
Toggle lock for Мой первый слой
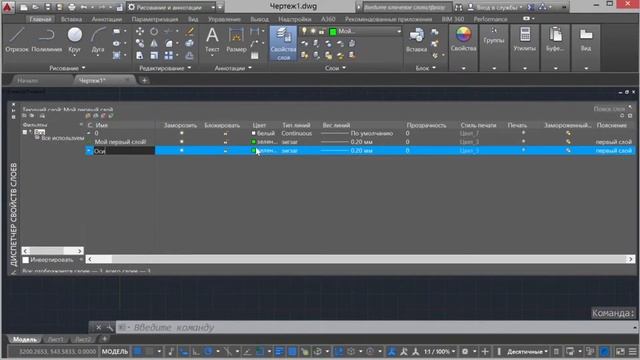click(x=225, y=142)
